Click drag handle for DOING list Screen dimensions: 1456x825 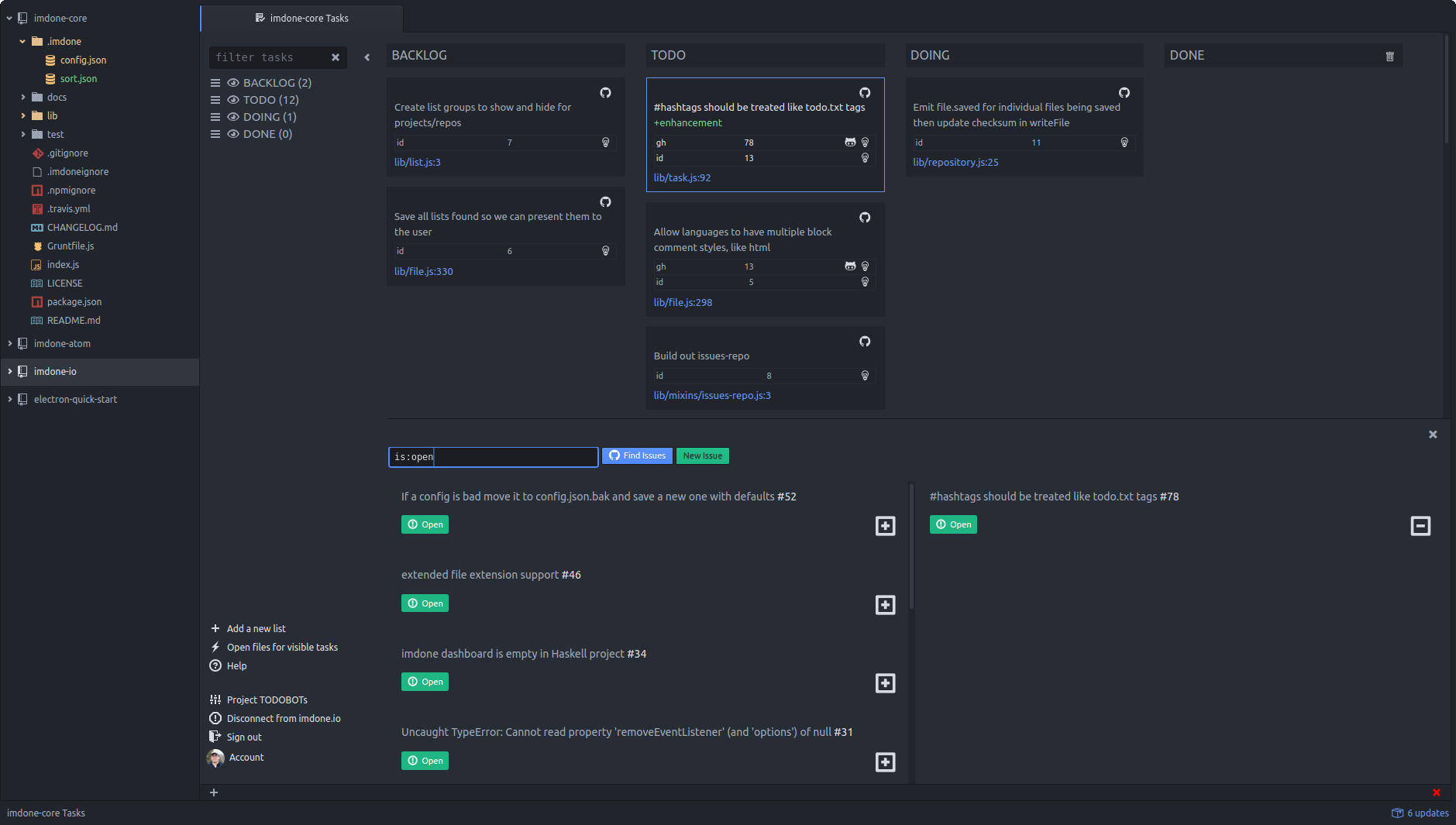(x=215, y=117)
